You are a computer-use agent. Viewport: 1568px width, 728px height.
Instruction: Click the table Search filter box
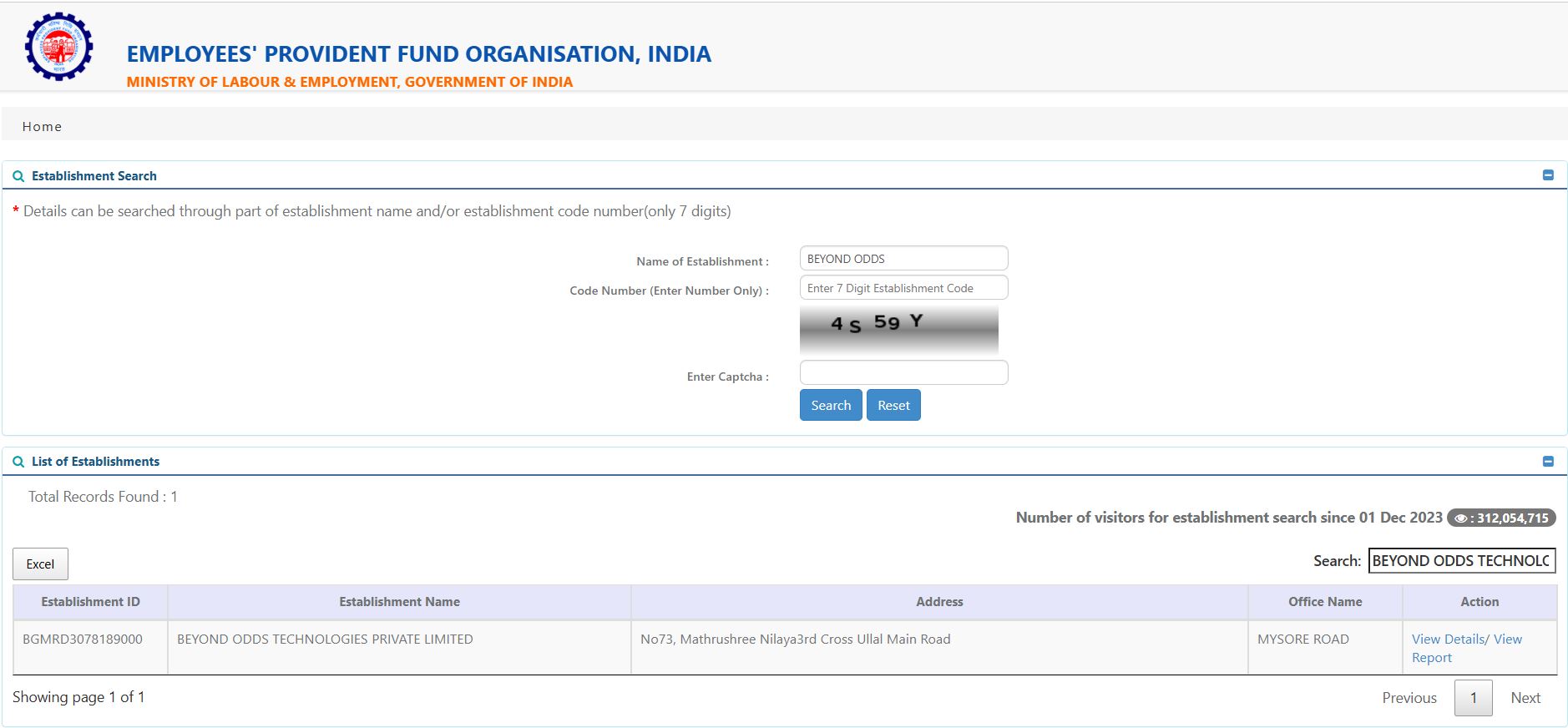[x=1461, y=561]
